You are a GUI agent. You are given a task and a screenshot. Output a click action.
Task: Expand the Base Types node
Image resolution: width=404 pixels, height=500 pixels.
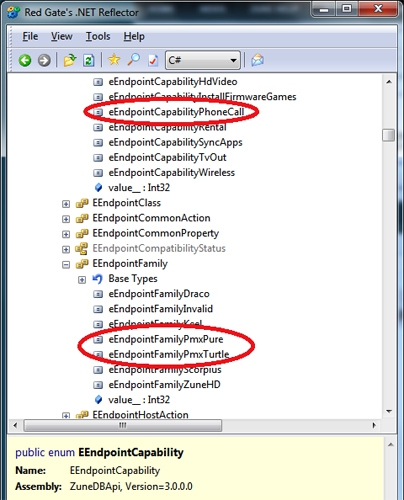(x=82, y=280)
